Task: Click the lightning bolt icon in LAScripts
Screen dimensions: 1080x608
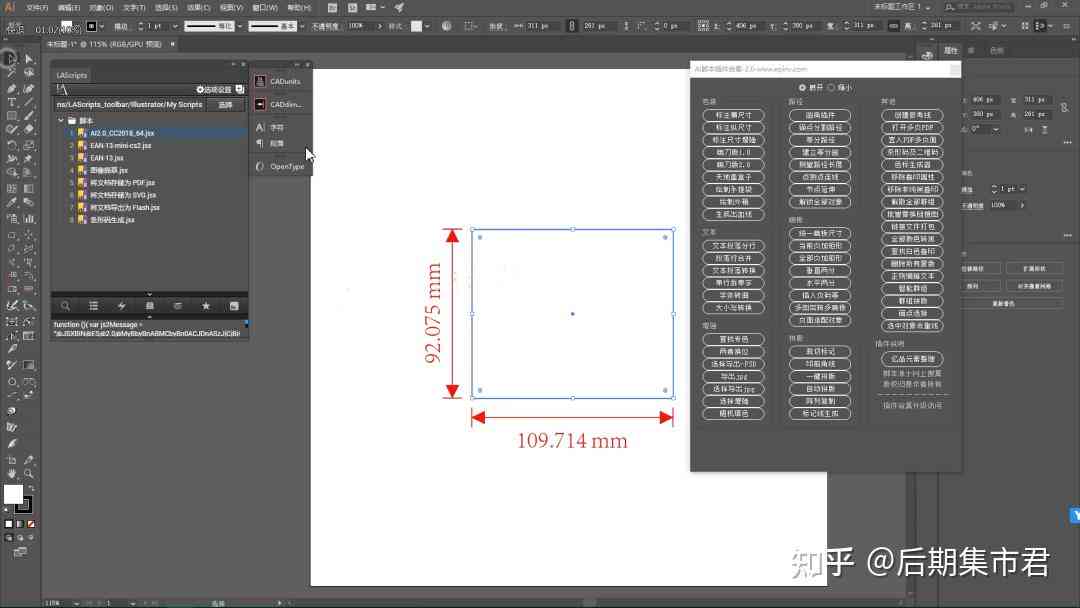Action: pyautogui.click(x=122, y=306)
